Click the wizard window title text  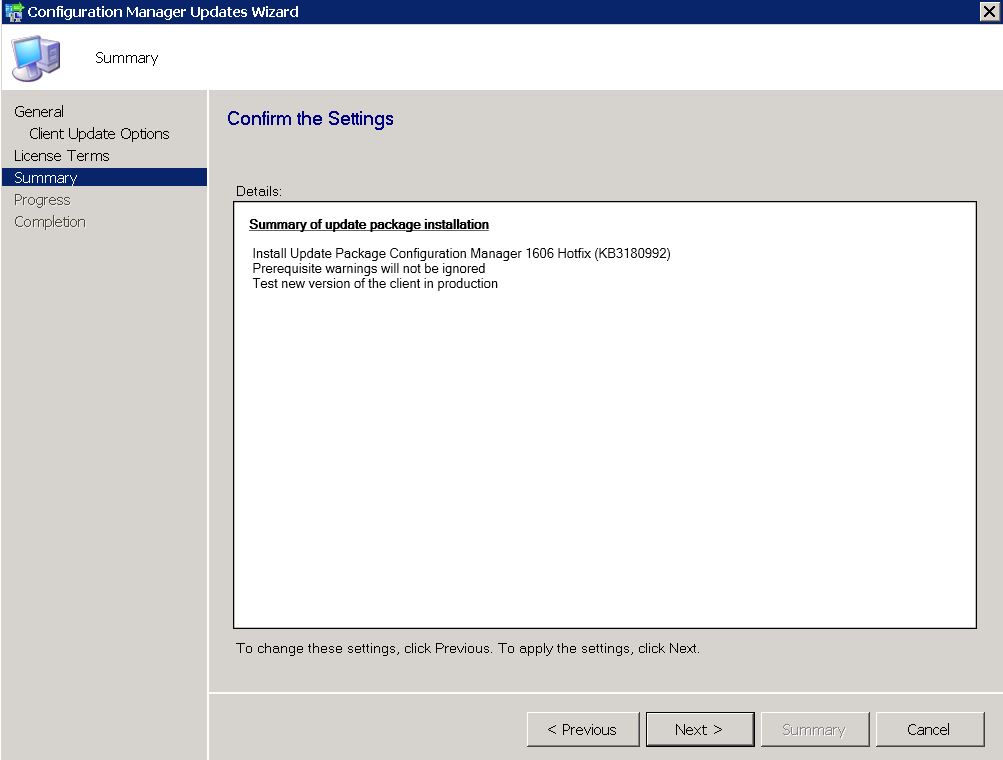point(162,12)
